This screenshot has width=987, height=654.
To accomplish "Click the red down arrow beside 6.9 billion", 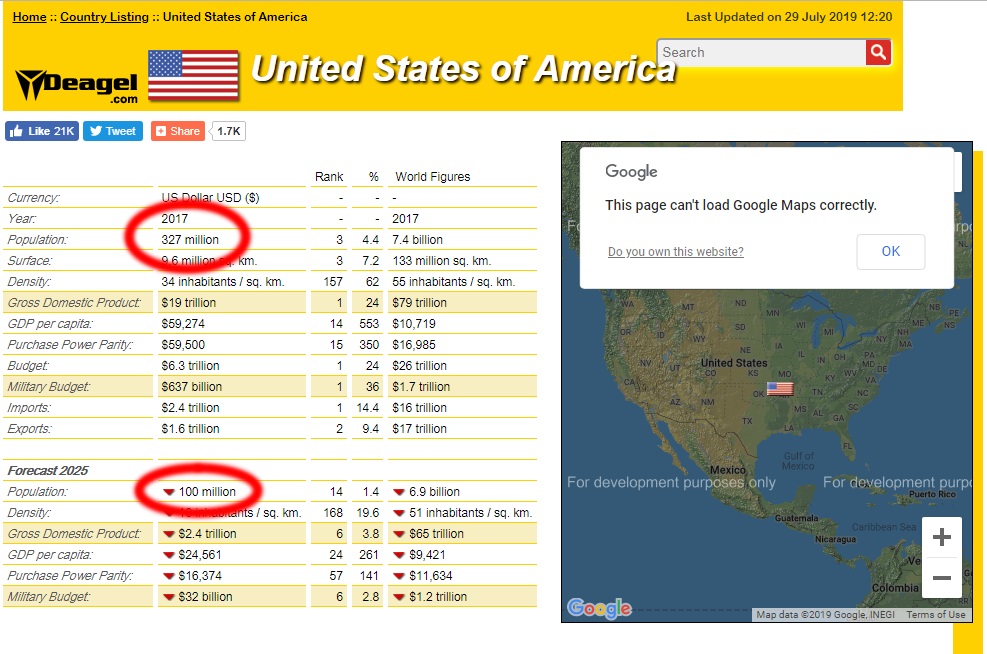I will pyautogui.click(x=399, y=492).
